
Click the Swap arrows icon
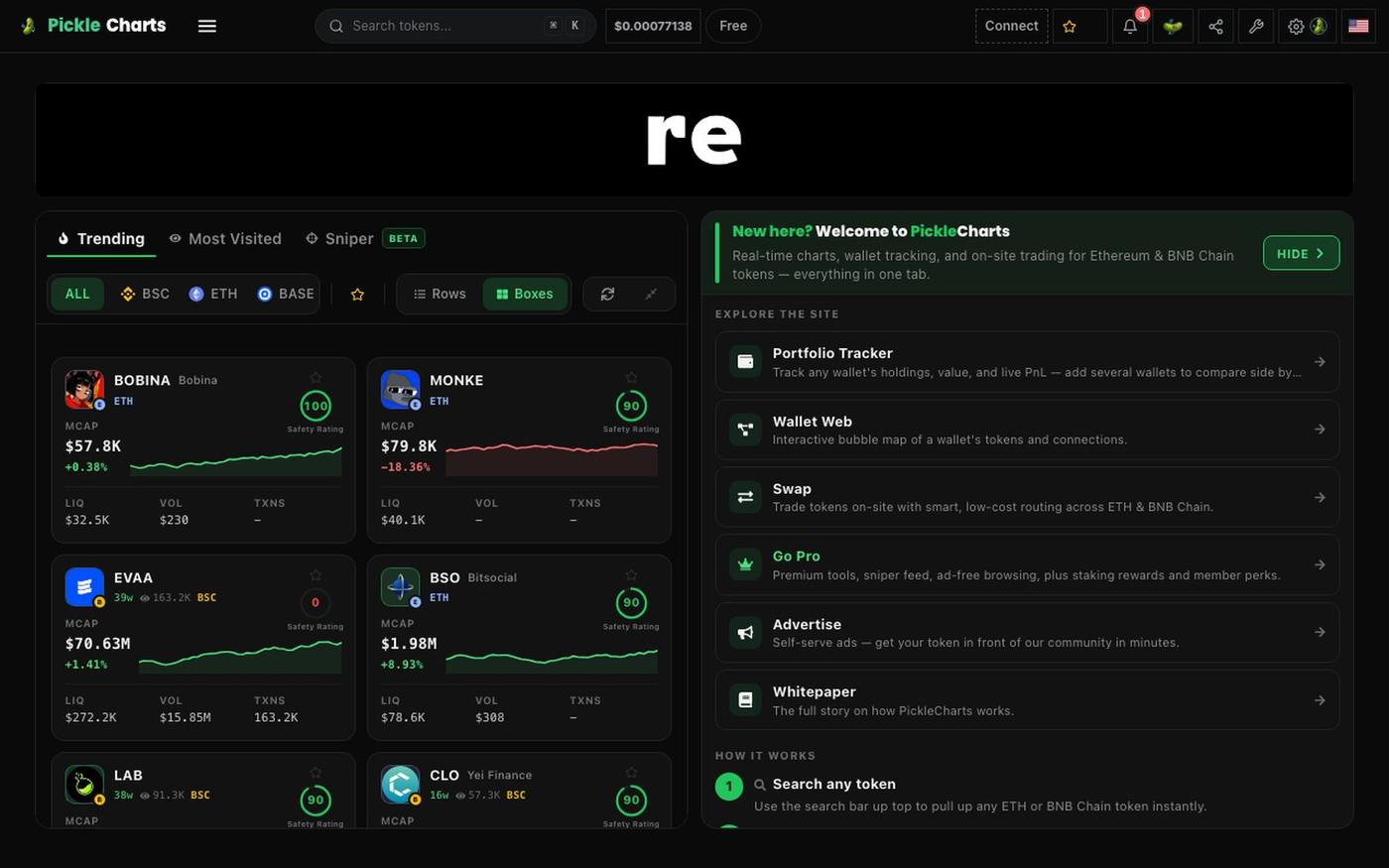745,497
